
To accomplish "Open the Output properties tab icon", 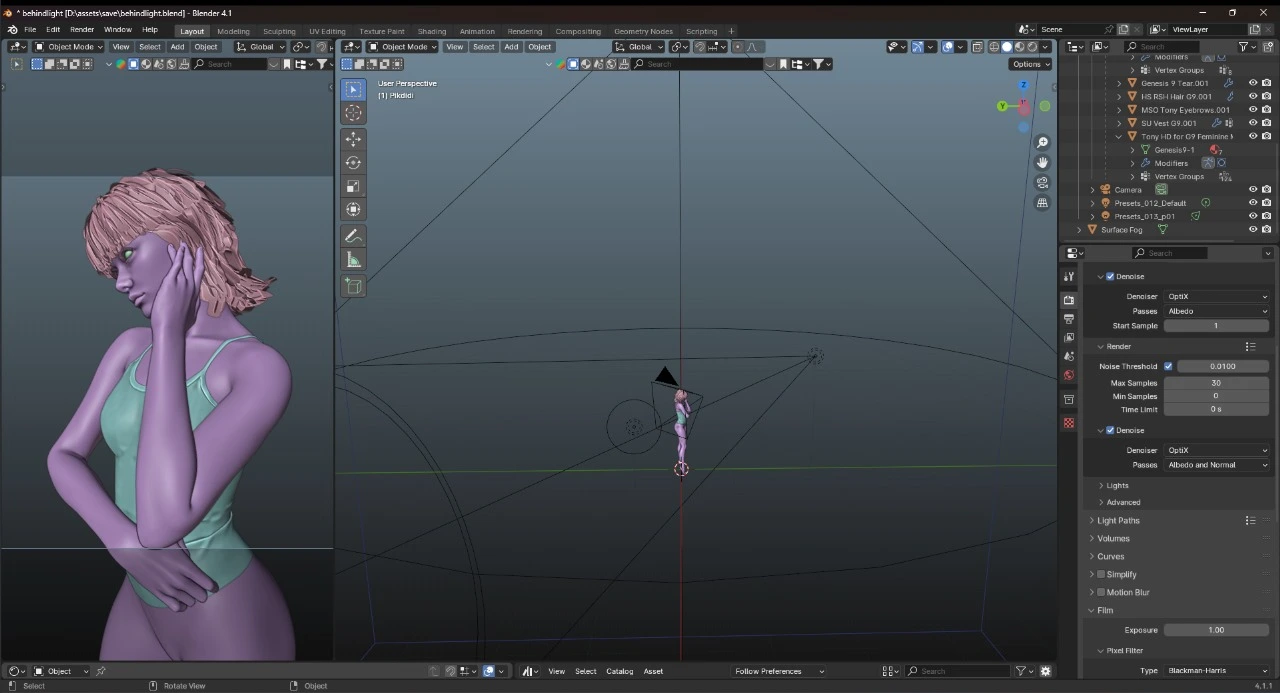I will coord(1069,319).
